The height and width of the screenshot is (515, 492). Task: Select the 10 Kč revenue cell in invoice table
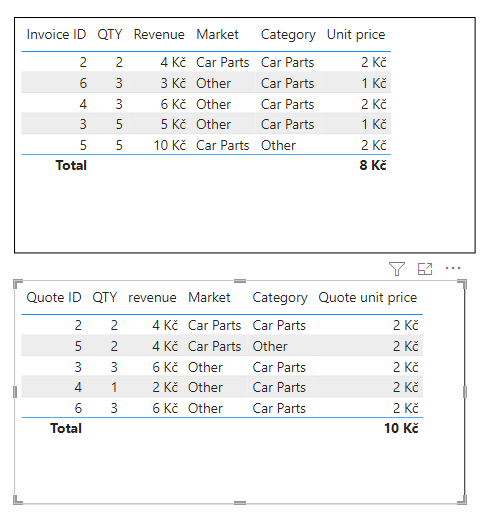point(169,145)
